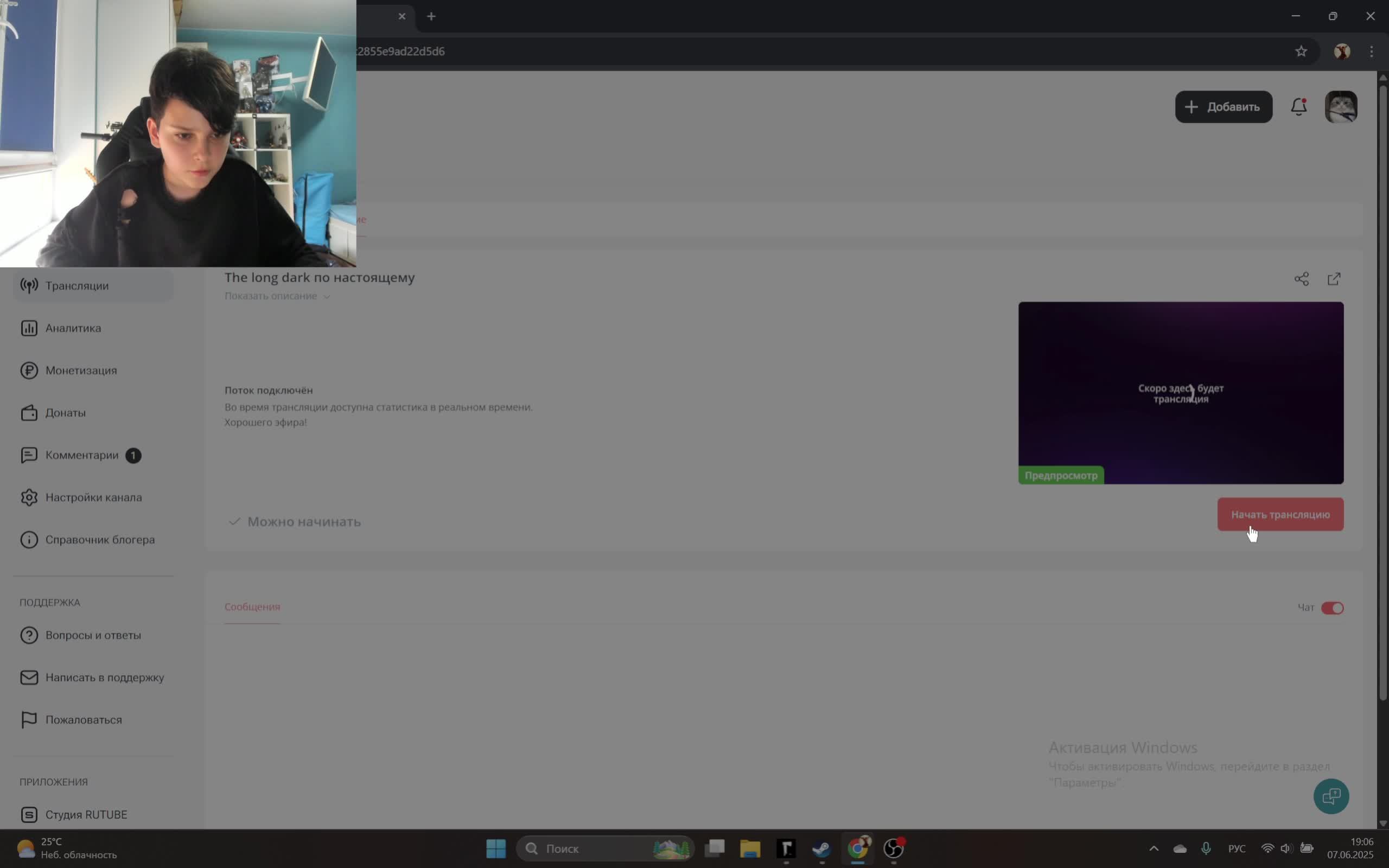Click the РУС language indicator
This screenshot has height=868, width=1389.
tap(1237, 848)
